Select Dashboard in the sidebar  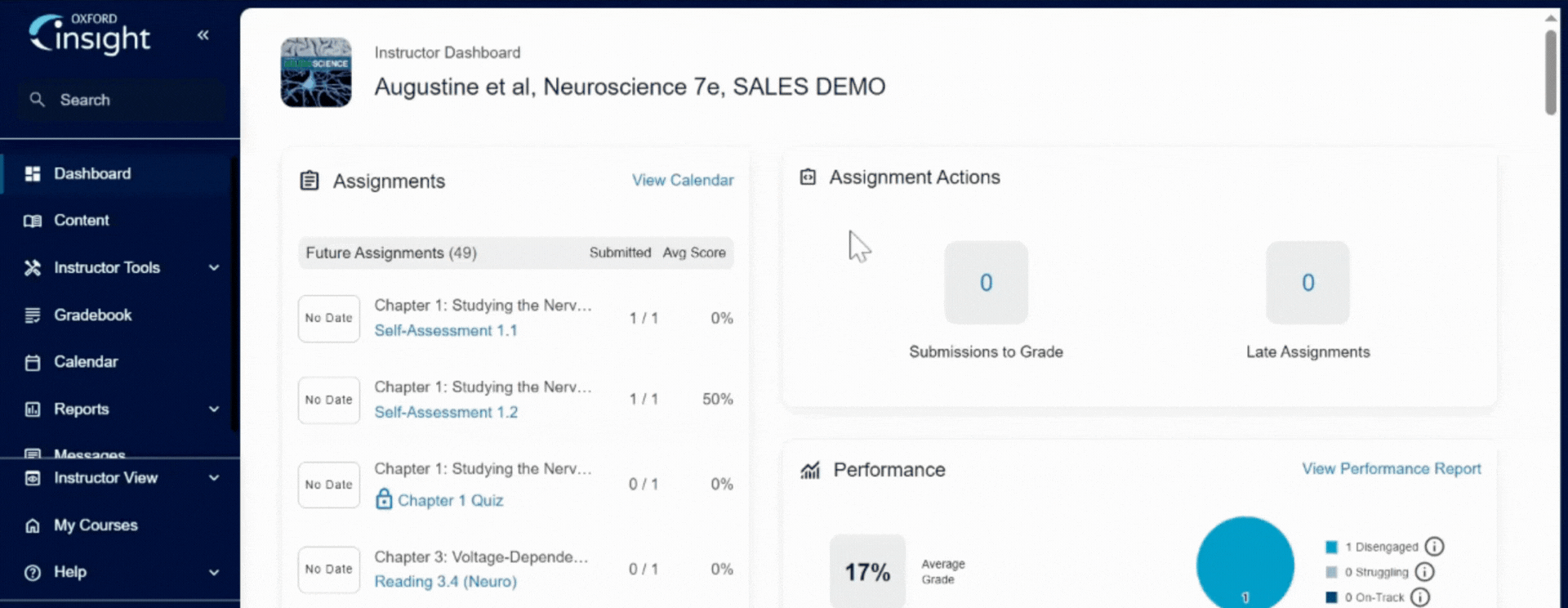pyautogui.click(x=91, y=174)
